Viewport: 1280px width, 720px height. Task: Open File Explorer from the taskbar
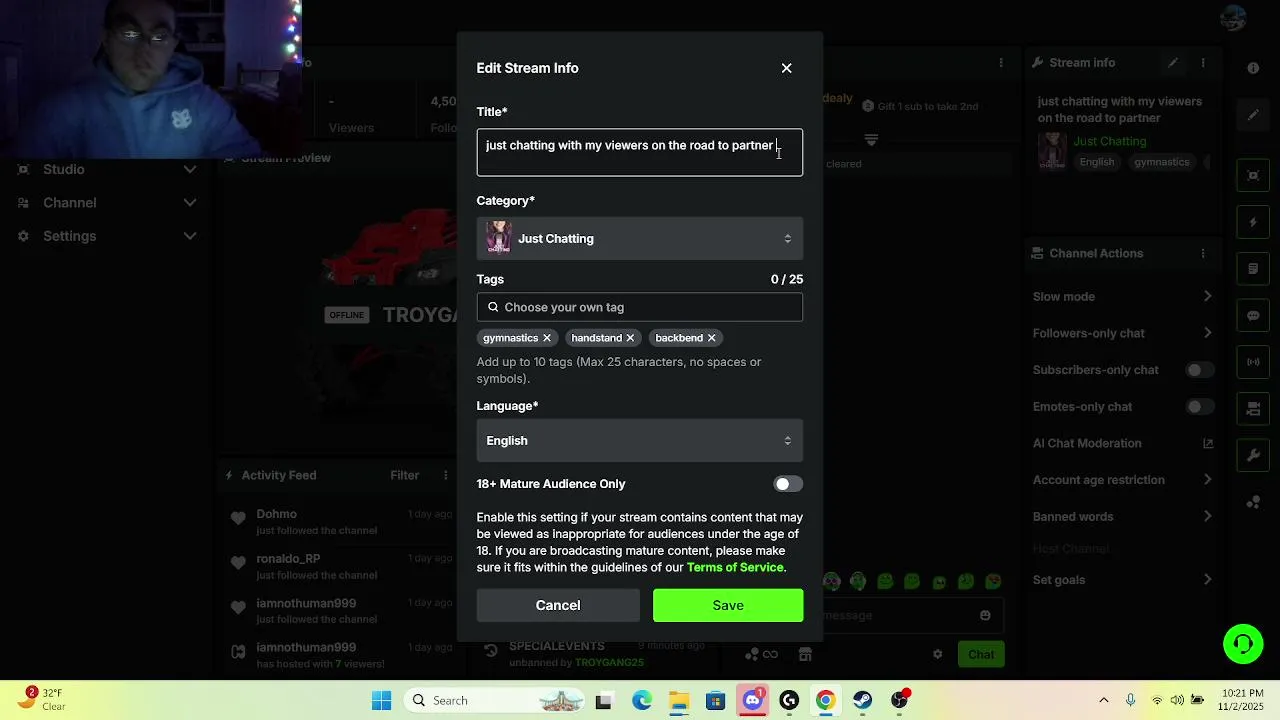pos(679,700)
